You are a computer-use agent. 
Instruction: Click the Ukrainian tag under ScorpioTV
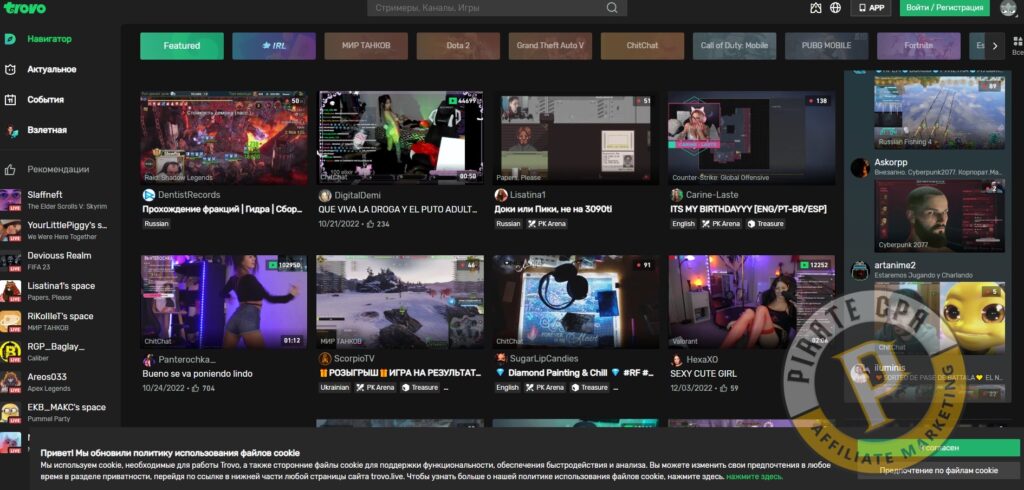click(x=335, y=387)
